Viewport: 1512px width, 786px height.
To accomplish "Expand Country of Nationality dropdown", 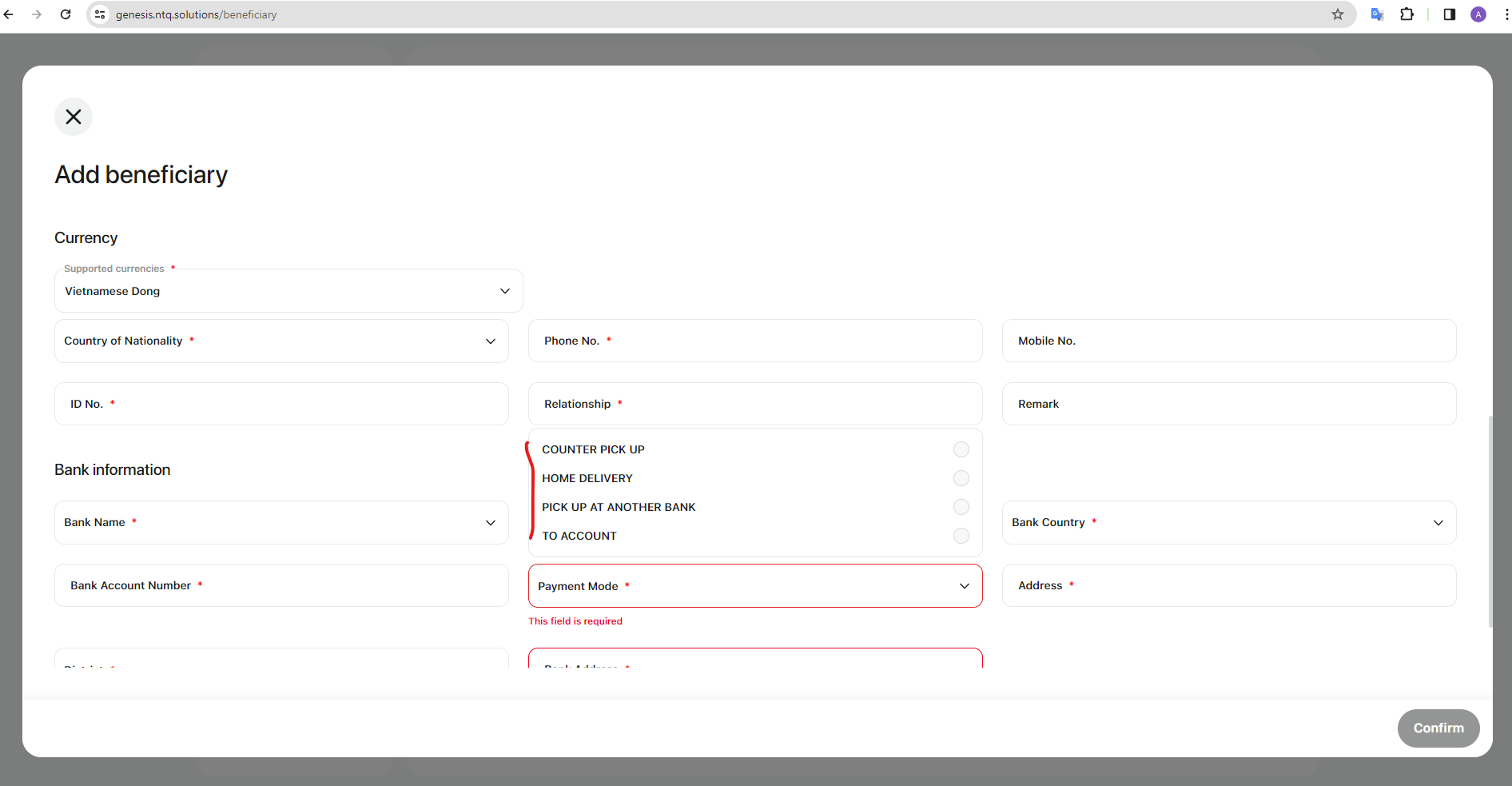I will coord(281,341).
